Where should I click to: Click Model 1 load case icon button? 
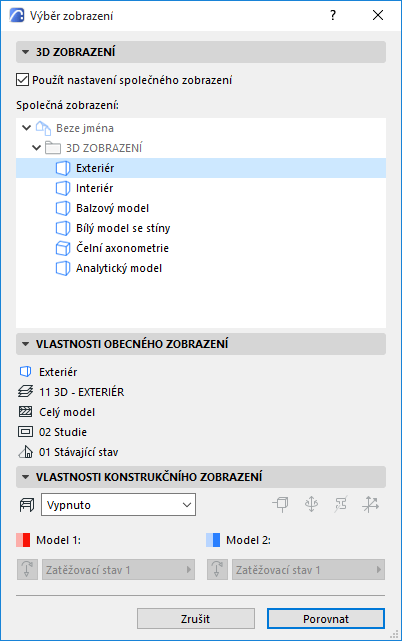pos(27,569)
